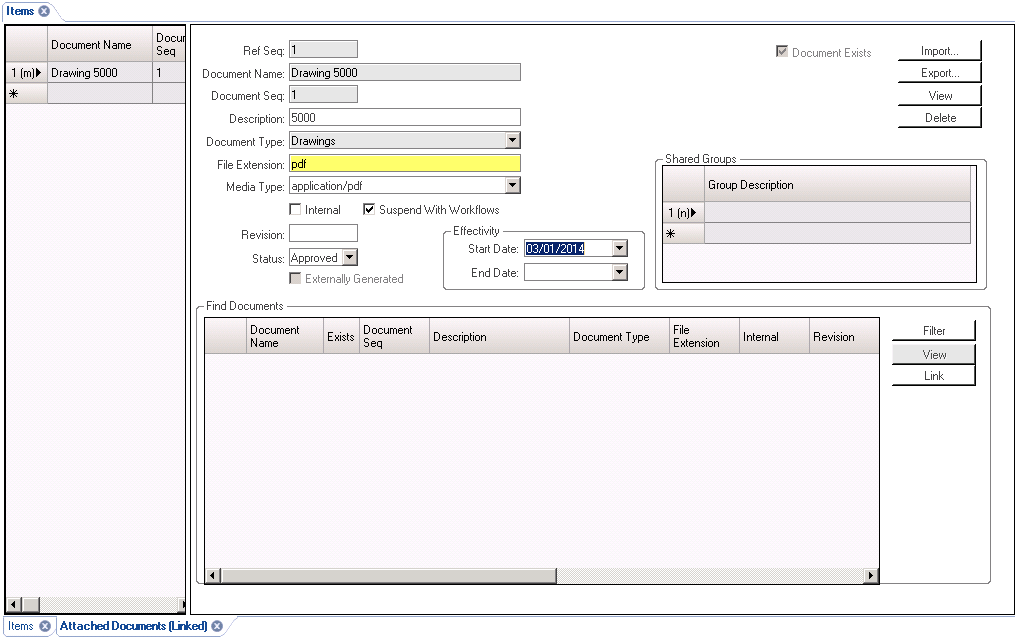Toggle the Internal checkbox
The height and width of the screenshot is (637, 1015).
(295, 210)
